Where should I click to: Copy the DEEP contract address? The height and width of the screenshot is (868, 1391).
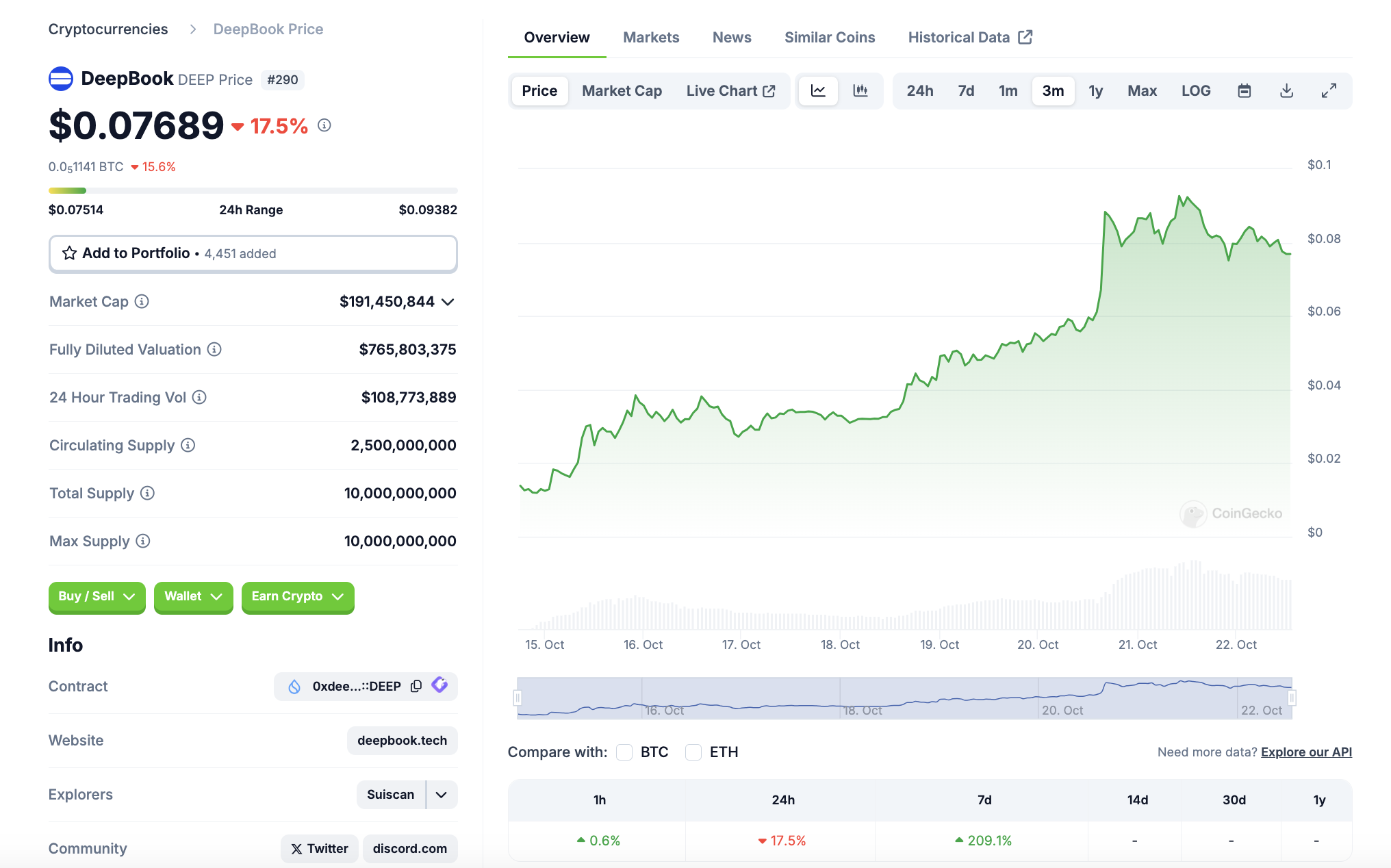[x=416, y=686]
